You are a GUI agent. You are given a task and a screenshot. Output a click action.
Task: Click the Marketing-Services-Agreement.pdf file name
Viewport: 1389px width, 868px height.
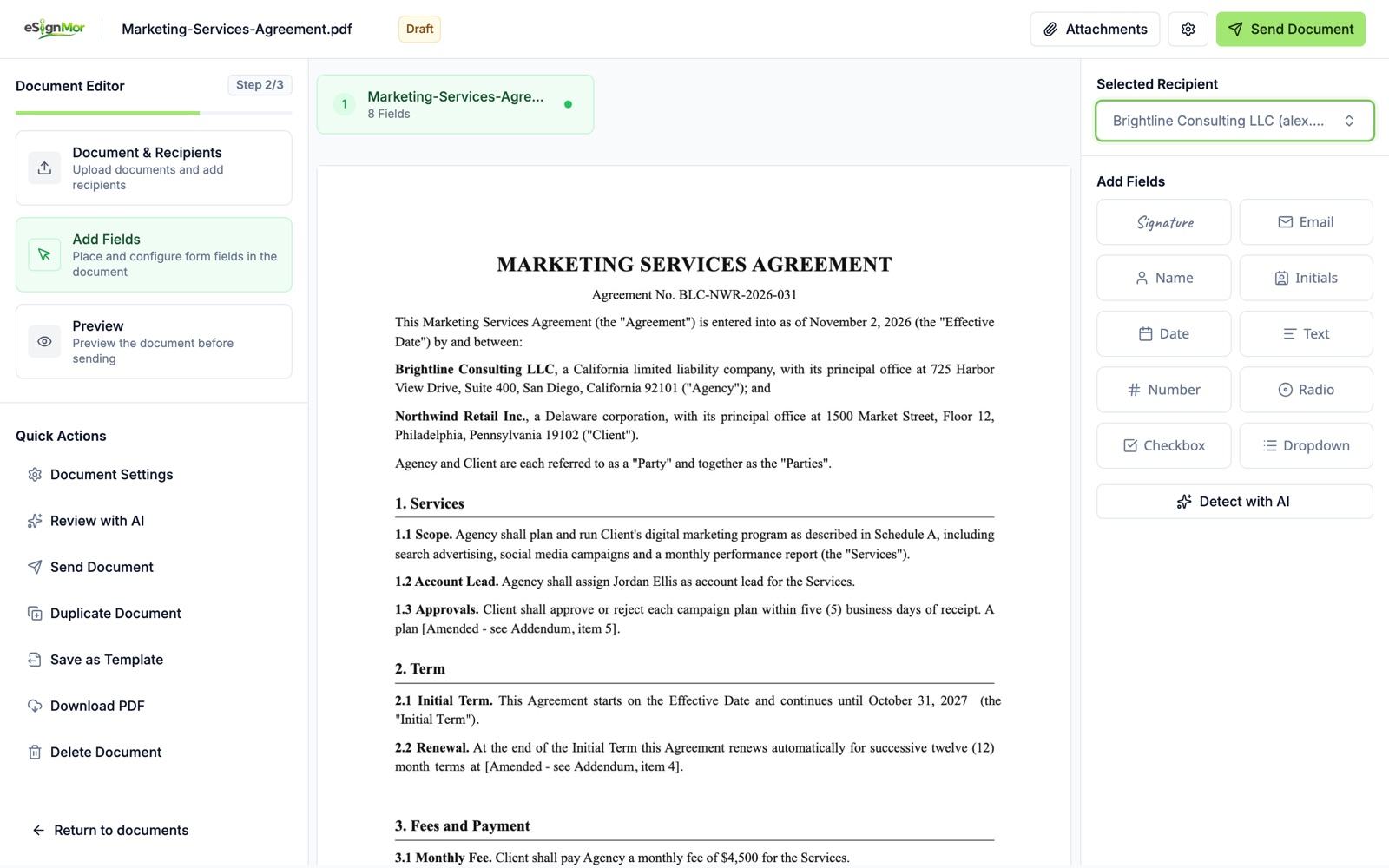(x=237, y=30)
